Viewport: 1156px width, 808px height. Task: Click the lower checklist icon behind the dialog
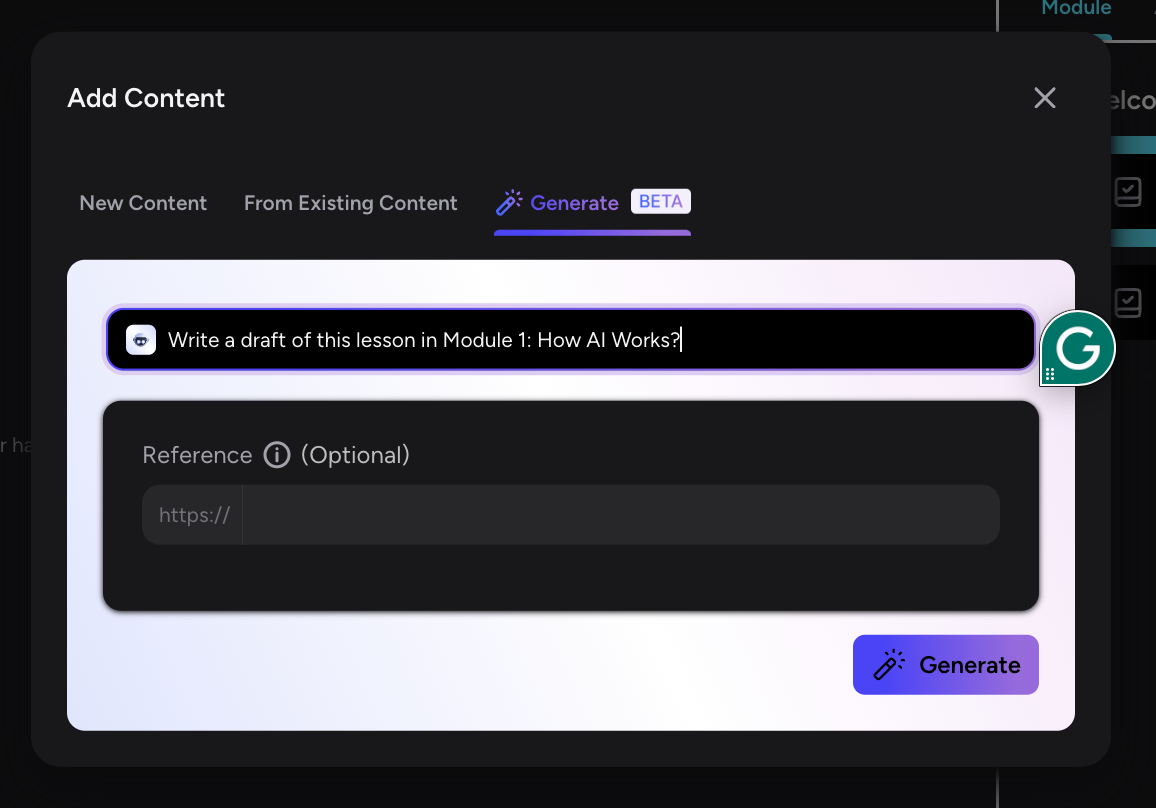pyautogui.click(x=1128, y=301)
